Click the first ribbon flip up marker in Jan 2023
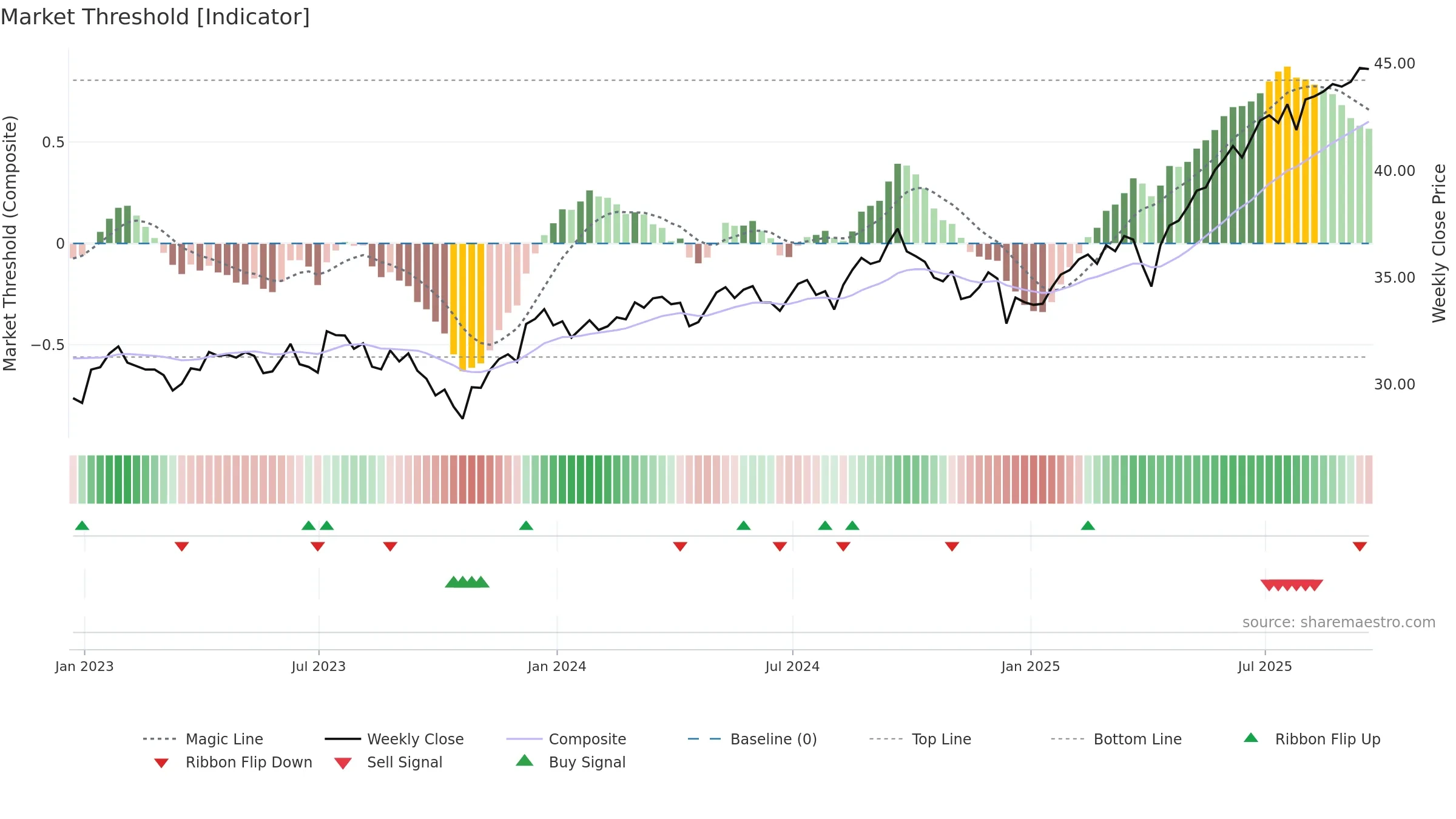1456x819 pixels. [x=83, y=525]
